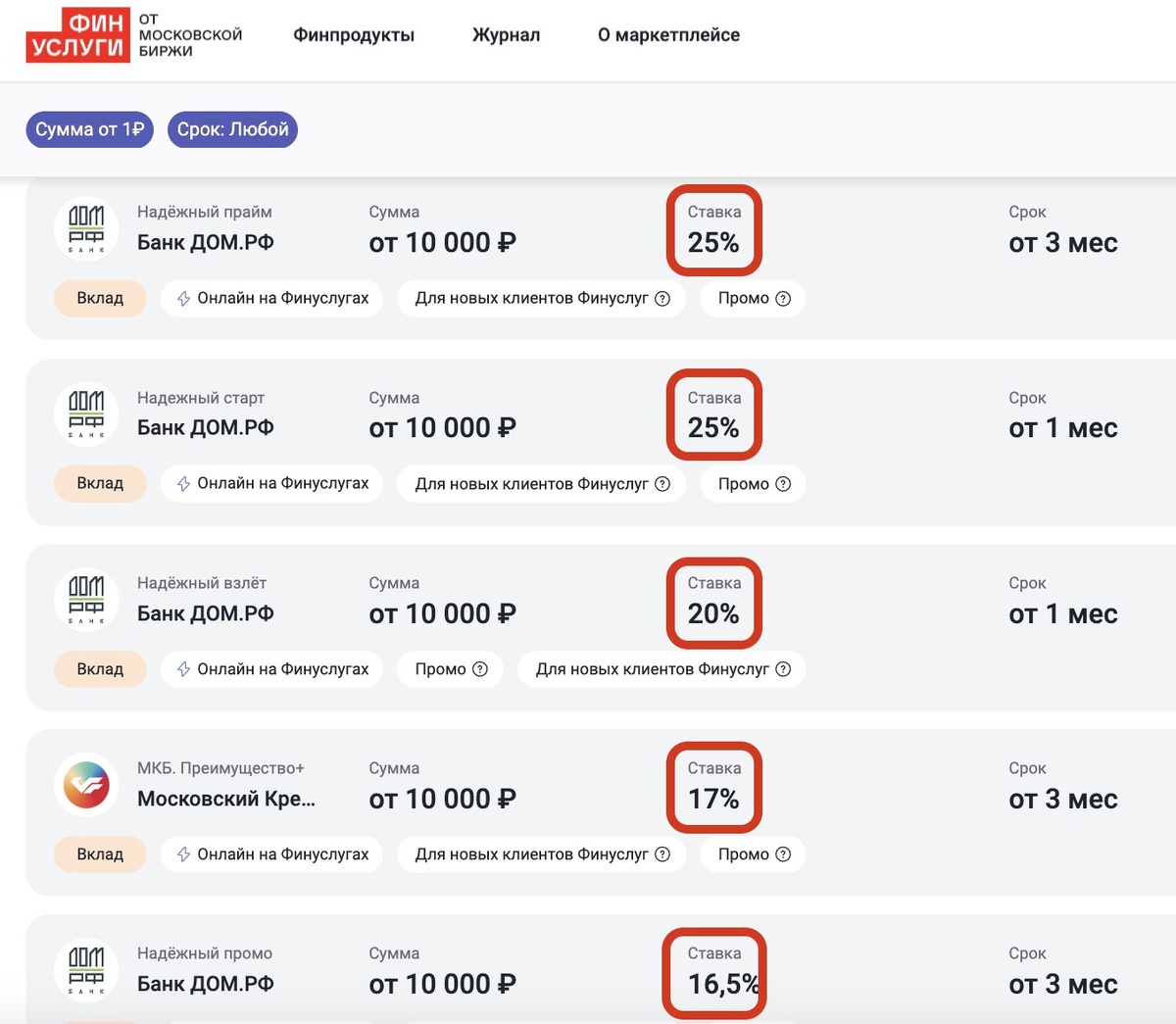The width and height of the screenshot is (1176, 1024).
Task: Click lightning icon in Надёжный взлёт online tag
Action: (183, 669)
